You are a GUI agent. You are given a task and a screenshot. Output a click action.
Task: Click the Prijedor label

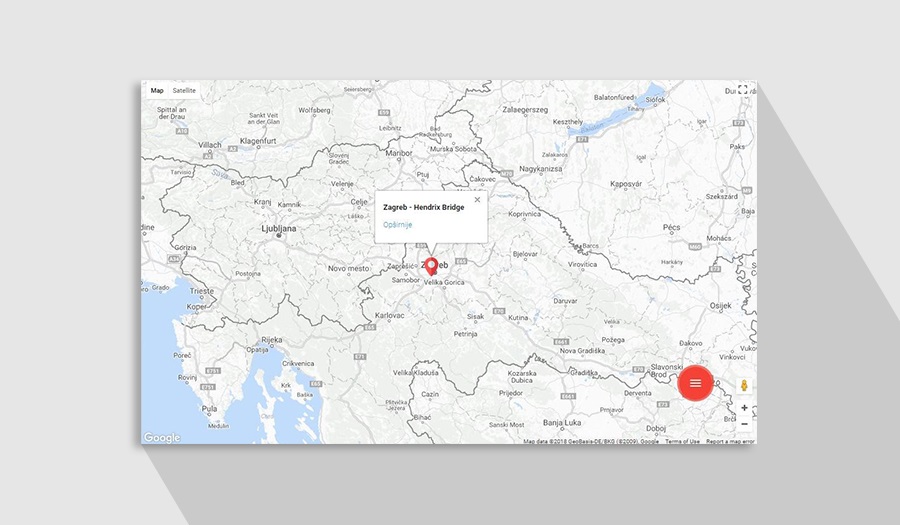coord(511,393)
